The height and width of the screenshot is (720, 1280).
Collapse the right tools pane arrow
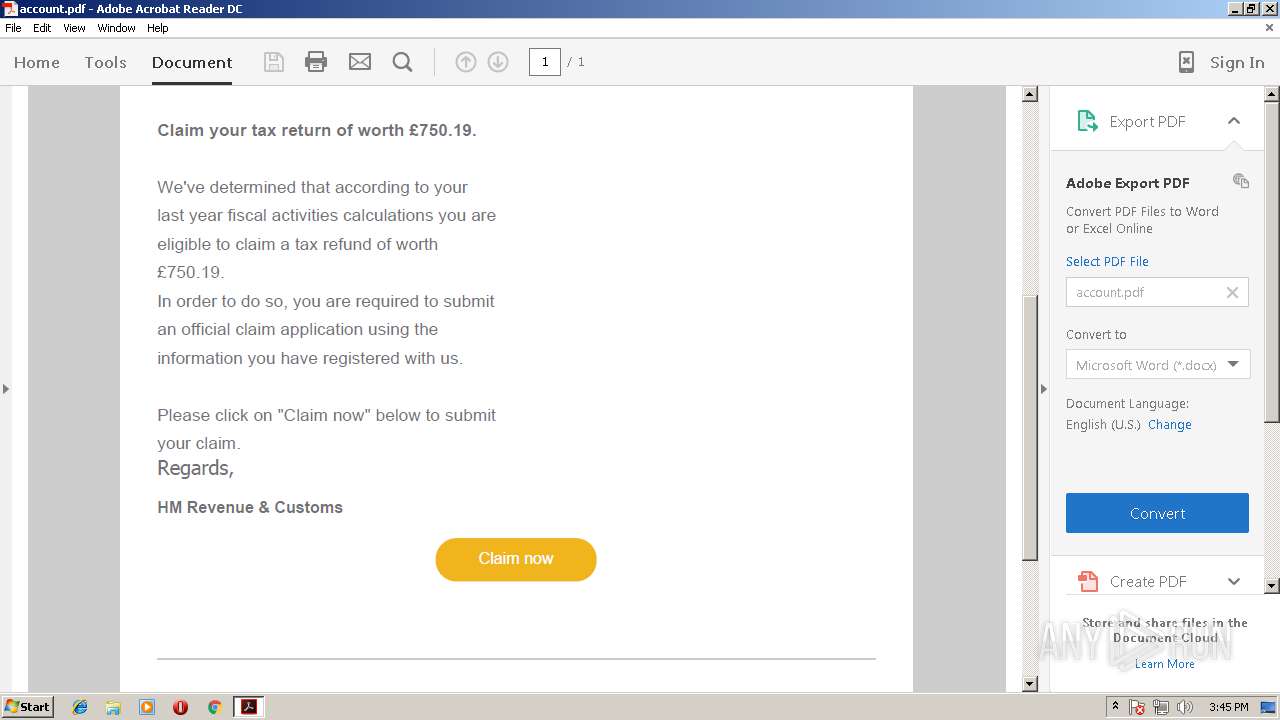pos(1044,388)
